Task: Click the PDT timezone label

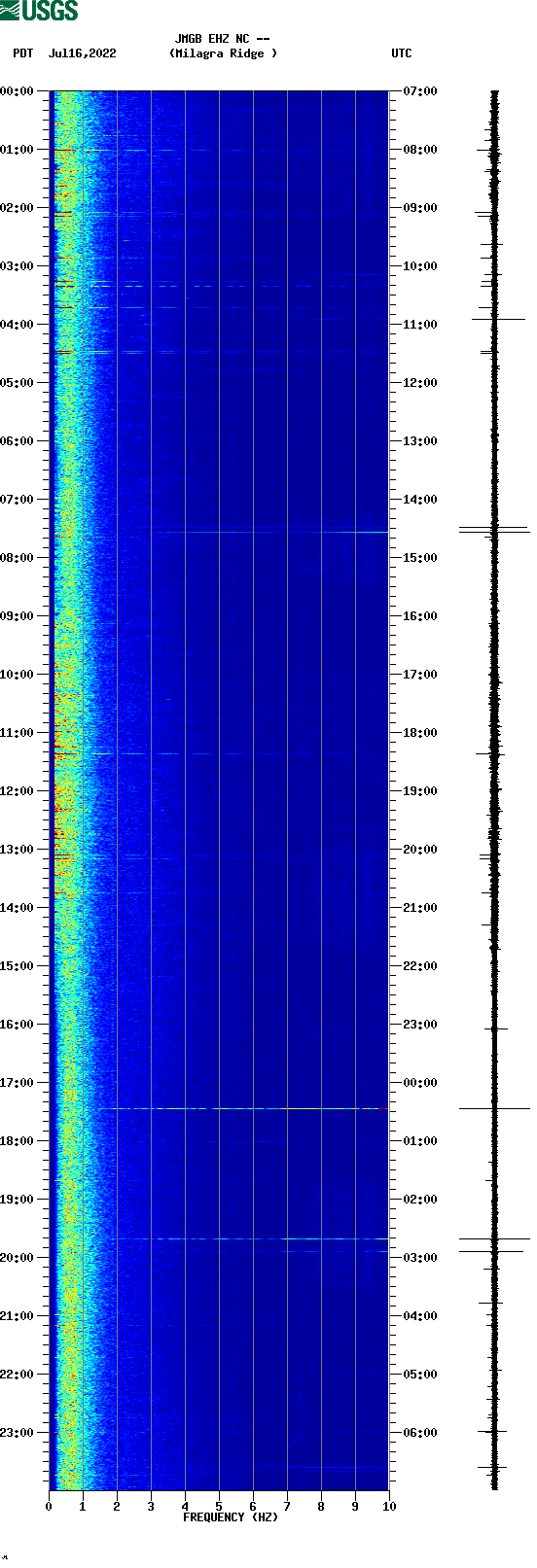Action: (x=22, y=53)
